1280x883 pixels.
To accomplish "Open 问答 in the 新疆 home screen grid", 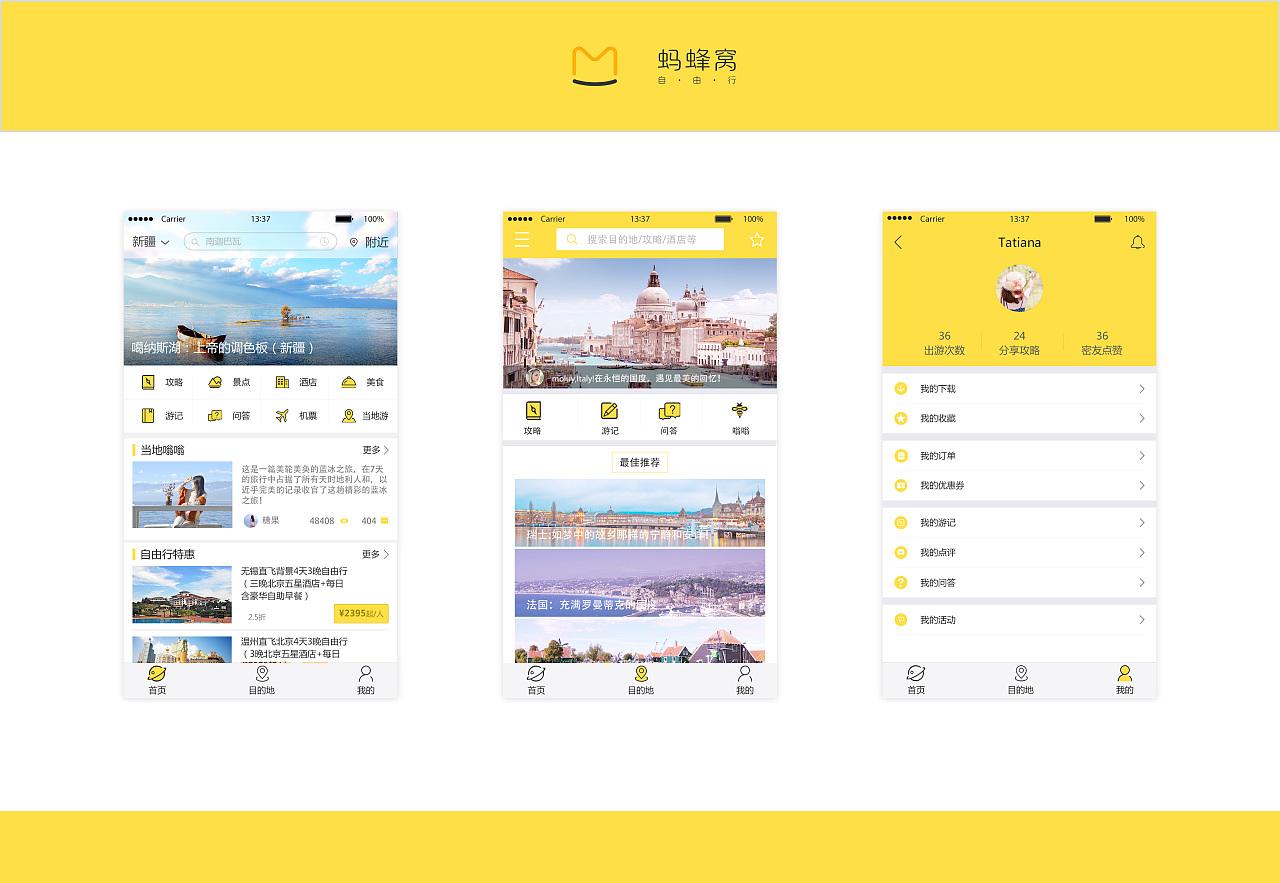I will 229,415.
